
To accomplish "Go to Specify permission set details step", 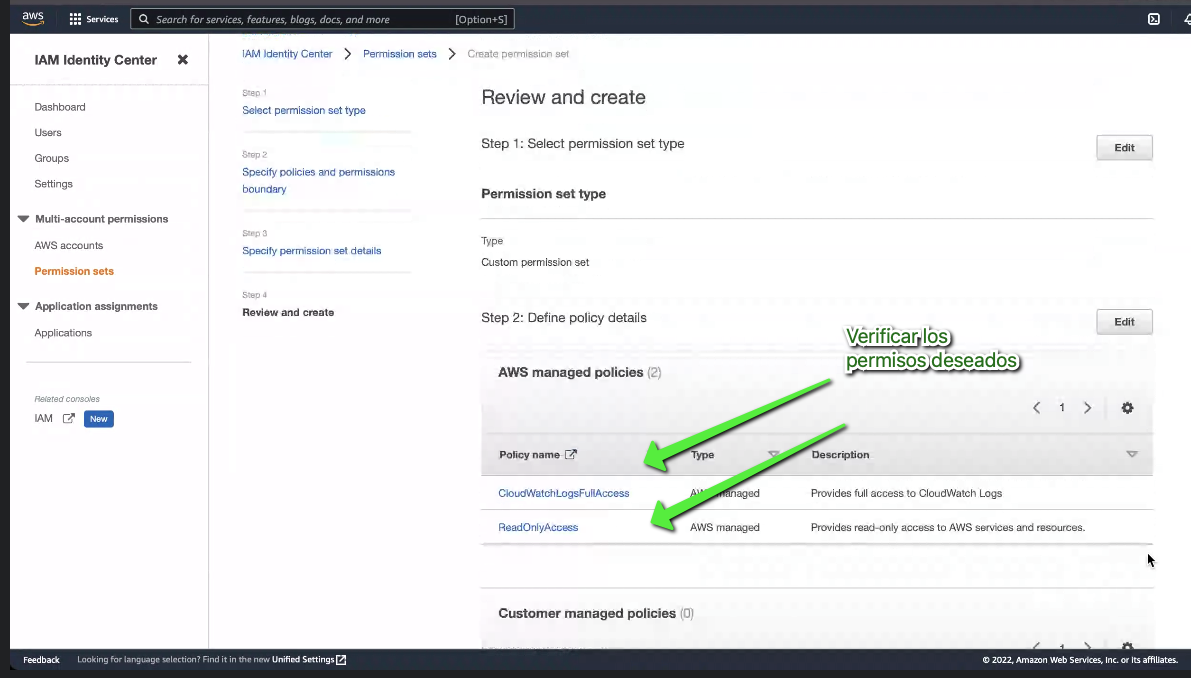I will [311, 251].
